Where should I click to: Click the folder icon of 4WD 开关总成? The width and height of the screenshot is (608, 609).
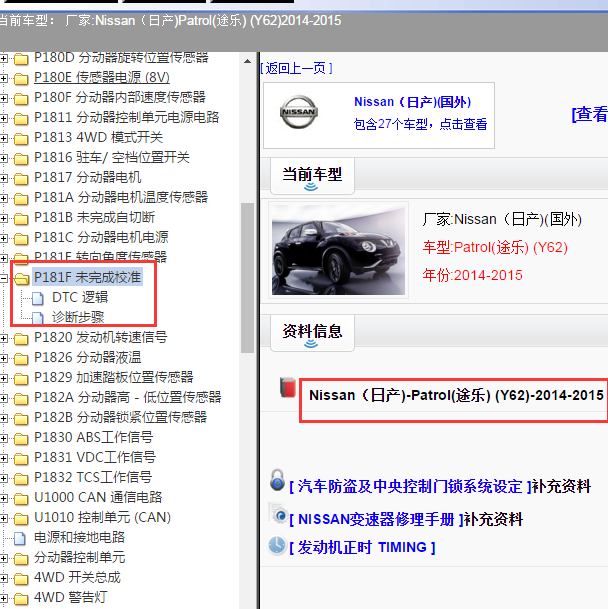[x=21, y=579]
